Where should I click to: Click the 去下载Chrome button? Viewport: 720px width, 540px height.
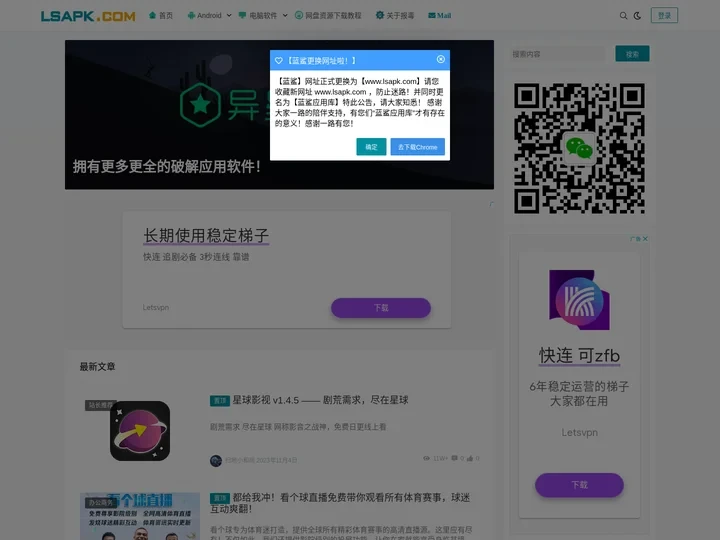(417, 147)
